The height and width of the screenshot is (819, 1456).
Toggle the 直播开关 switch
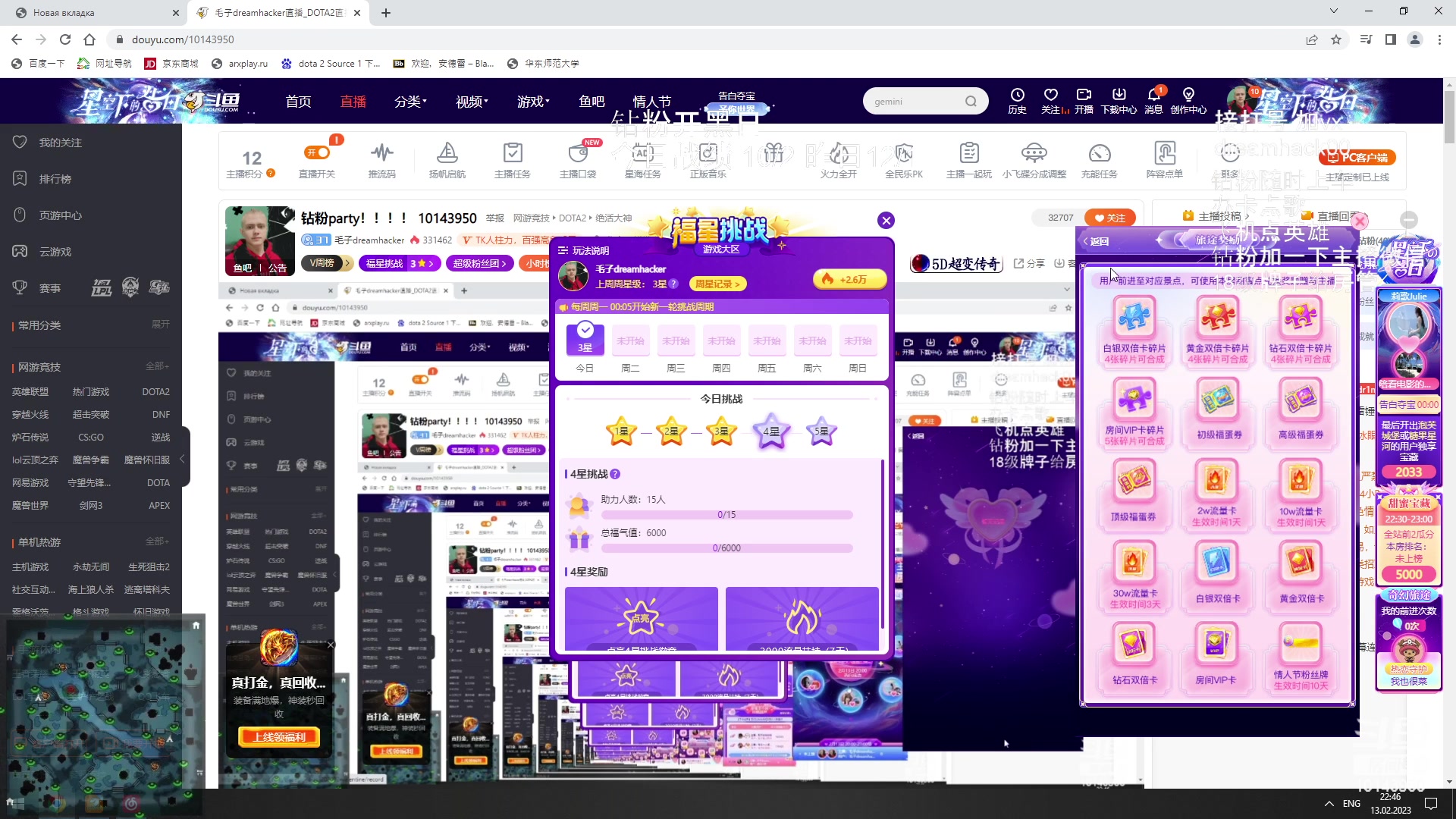pyautogui.click(x=317, y=153)
